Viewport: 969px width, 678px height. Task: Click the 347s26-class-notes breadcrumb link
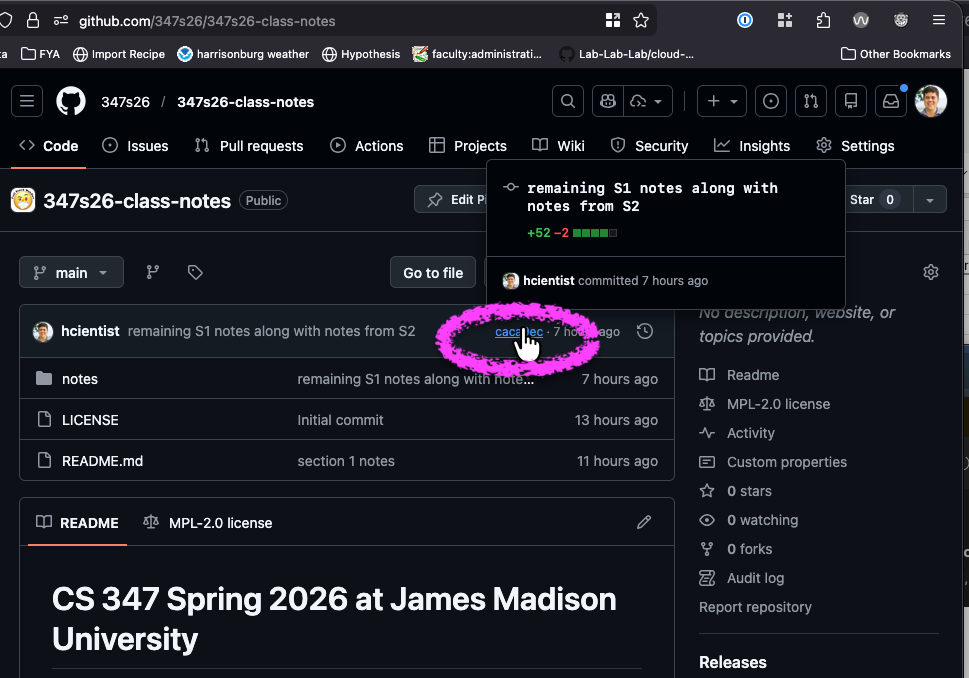click(x=245, y=102)
